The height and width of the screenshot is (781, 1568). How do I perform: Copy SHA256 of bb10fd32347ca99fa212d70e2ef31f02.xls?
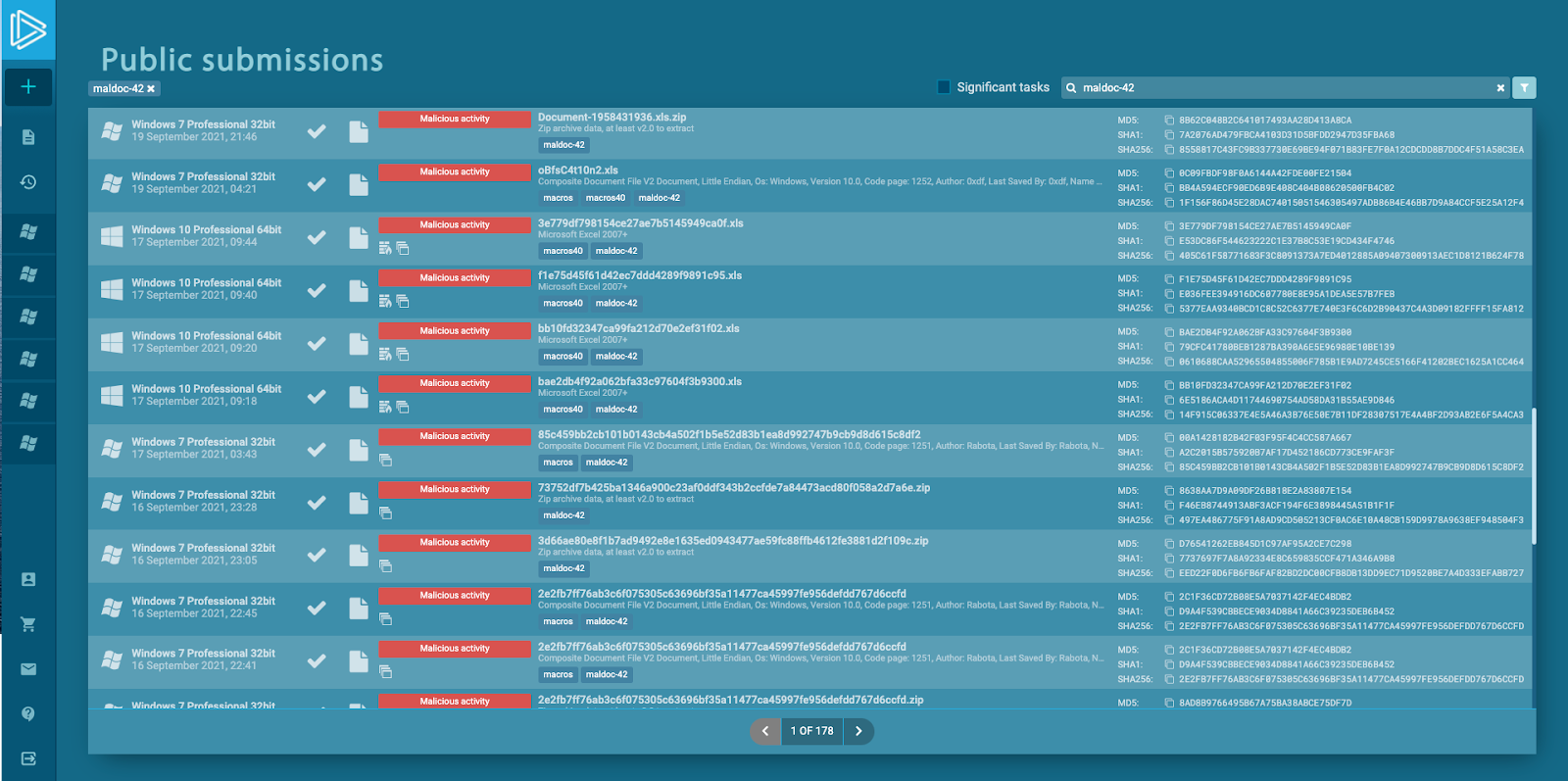coord(1169,362)
